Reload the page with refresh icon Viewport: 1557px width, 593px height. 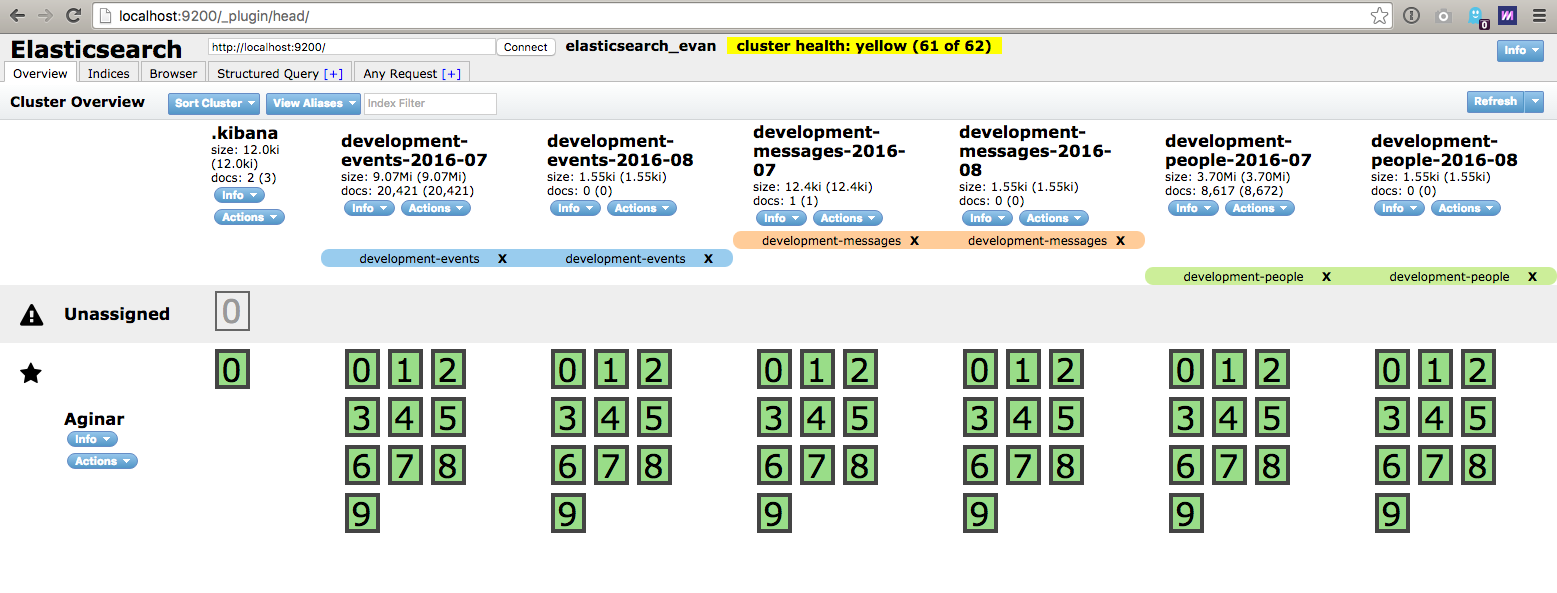point(73,15)
